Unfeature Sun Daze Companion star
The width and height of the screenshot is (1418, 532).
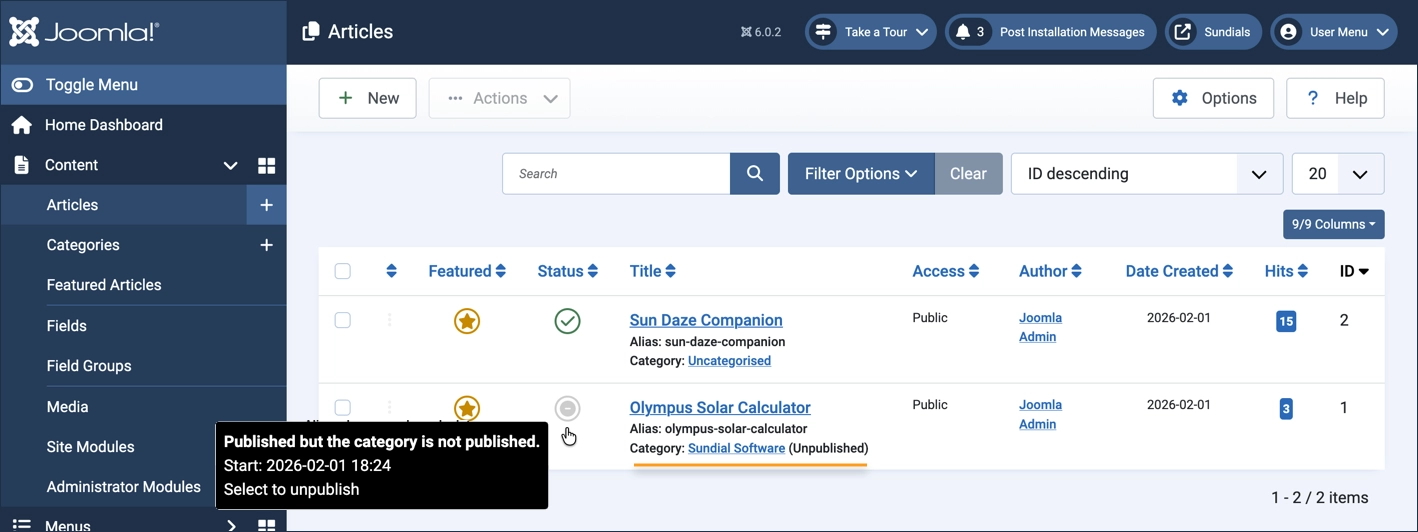[467, 321]
